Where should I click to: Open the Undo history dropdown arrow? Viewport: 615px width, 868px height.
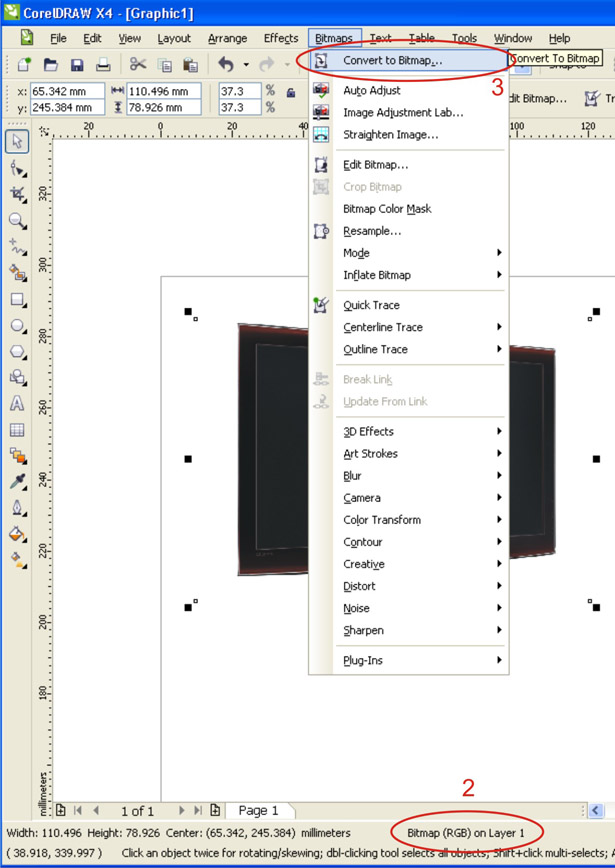click(246, 65)
